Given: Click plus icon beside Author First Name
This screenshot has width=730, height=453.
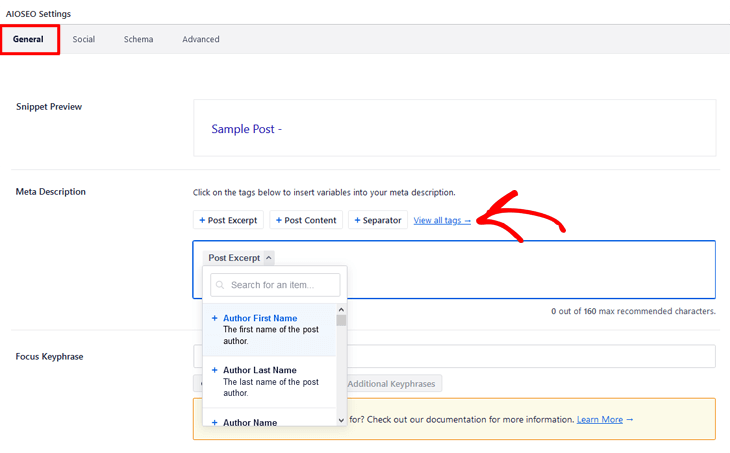Looking at the screenshot, I should 215,318.
